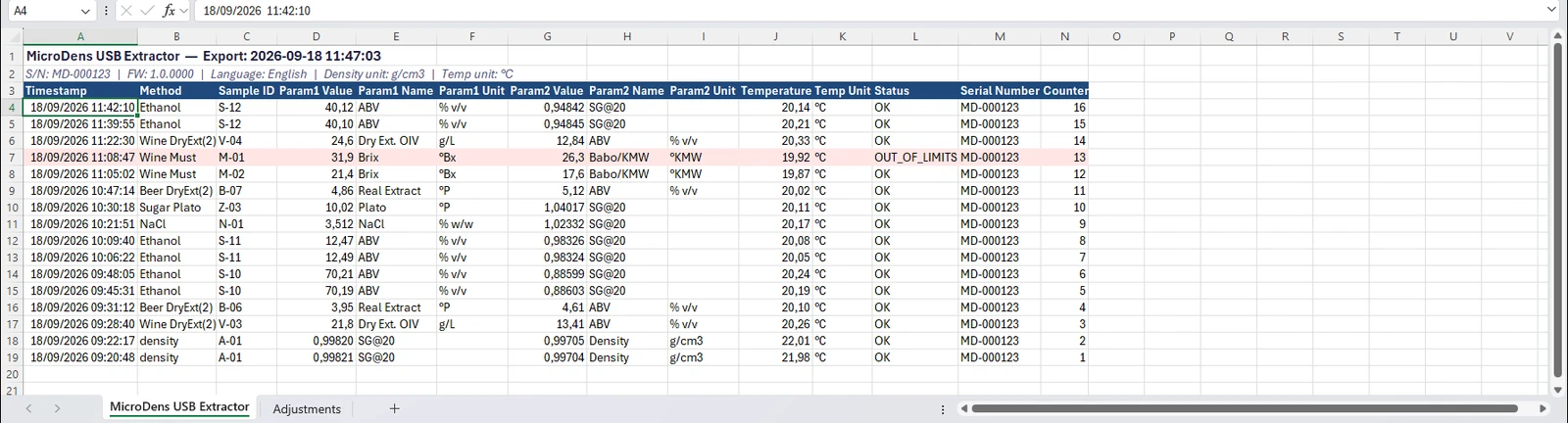Click the vertical scrollbar down arrow
Image resolution: width=1568 pixels, height=423 pixels.
coord(1558,389)
